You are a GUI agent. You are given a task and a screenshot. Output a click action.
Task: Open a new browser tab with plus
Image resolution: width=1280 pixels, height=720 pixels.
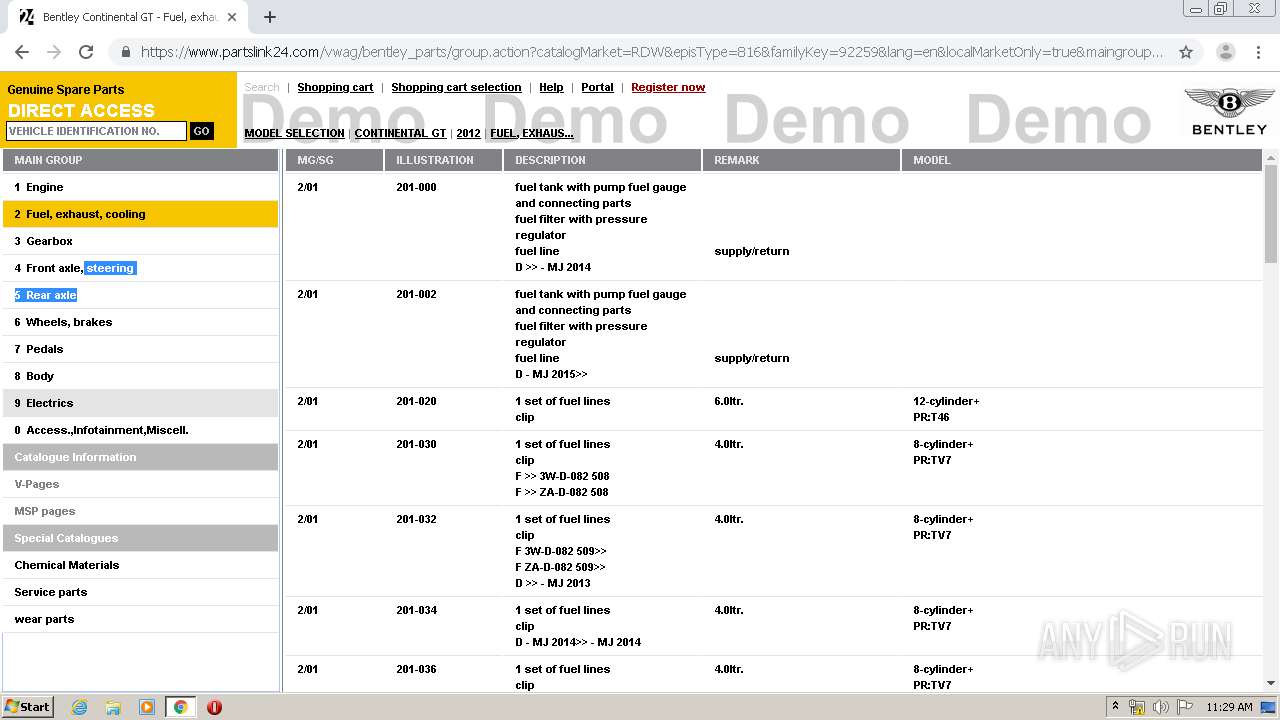[x=270, y=17]
